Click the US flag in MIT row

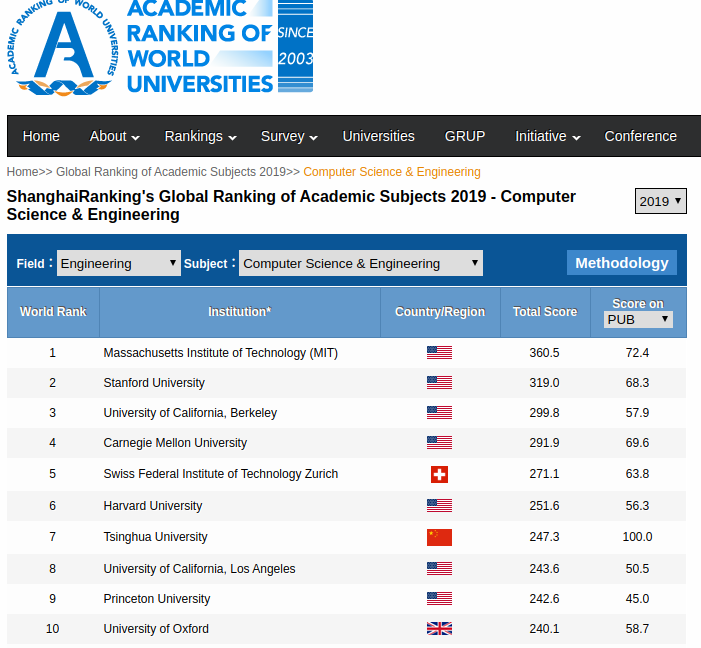pos(439,353)
